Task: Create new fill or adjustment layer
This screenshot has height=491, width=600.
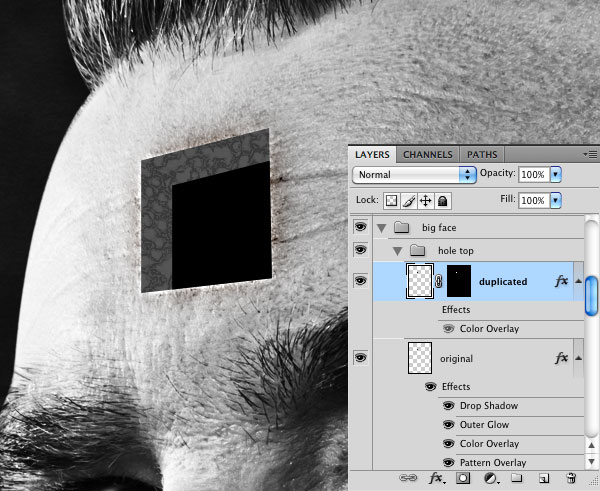Action: pyautogui.click(x=490, y=478)
